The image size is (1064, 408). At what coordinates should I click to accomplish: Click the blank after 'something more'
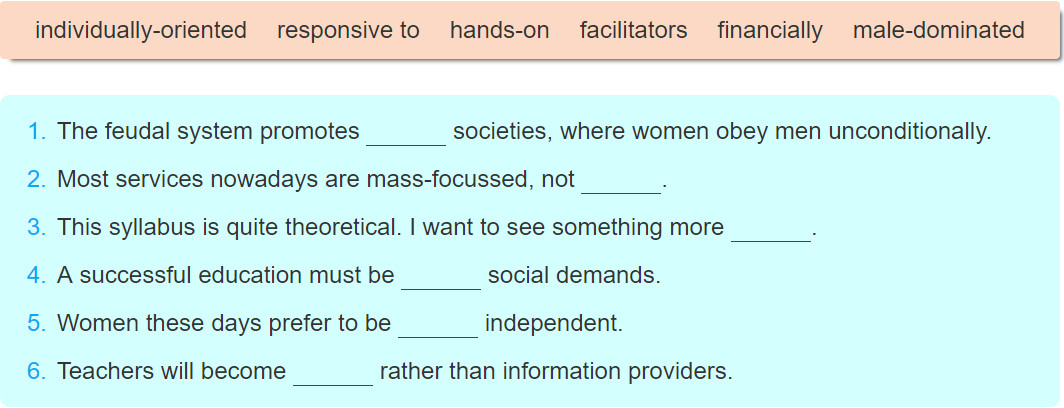(771, 229)
